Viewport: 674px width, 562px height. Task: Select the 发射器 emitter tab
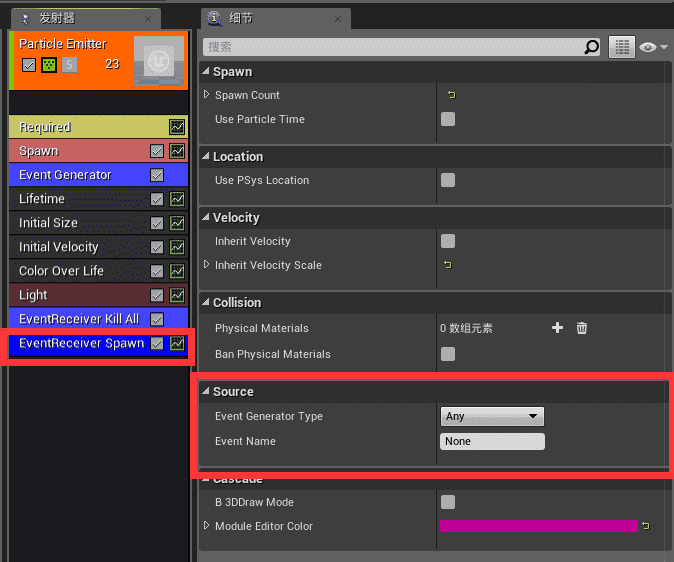[55, 18]
